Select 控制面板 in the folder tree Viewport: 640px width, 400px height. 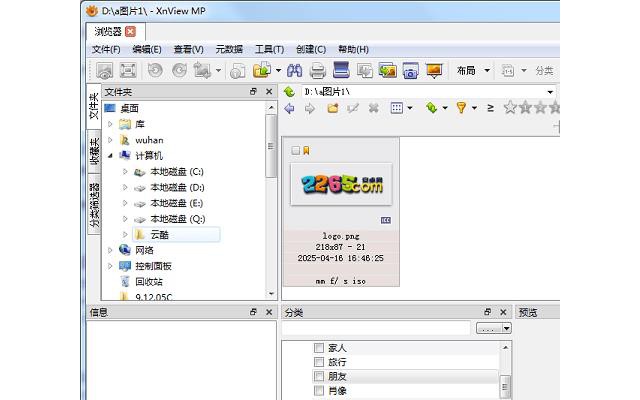[x=153, y=266]
